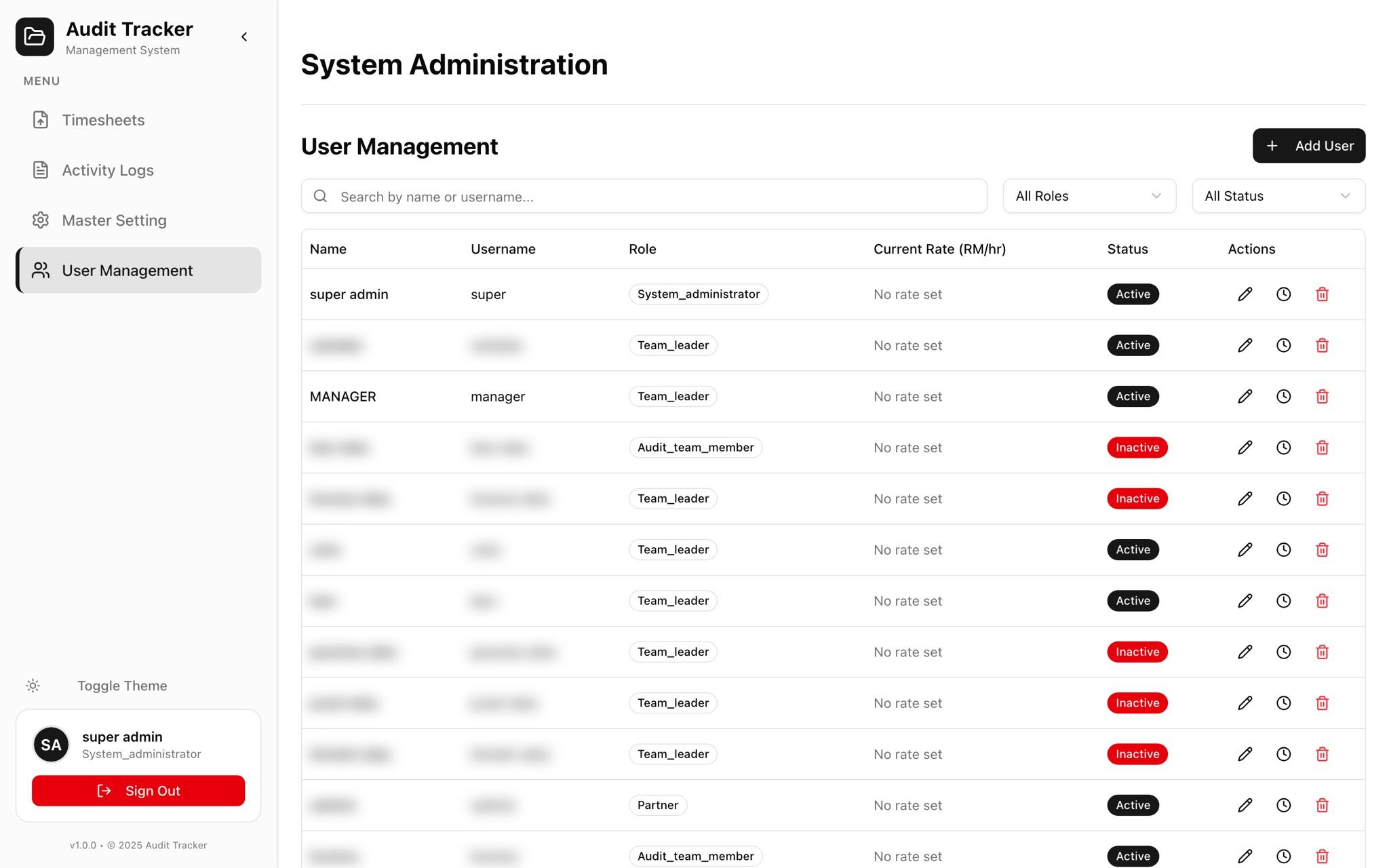
Task: Edit the MANAGER user row
Action: (1245, 396)
